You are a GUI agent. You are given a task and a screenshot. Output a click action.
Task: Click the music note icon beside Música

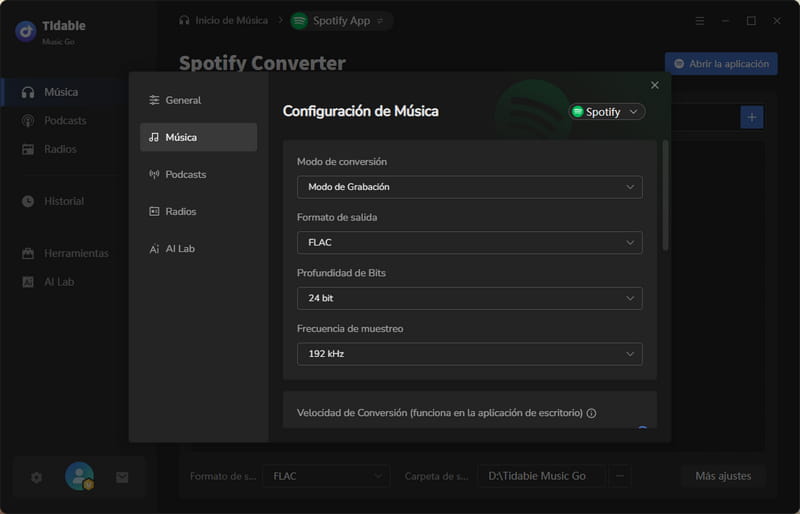(154, 137)
